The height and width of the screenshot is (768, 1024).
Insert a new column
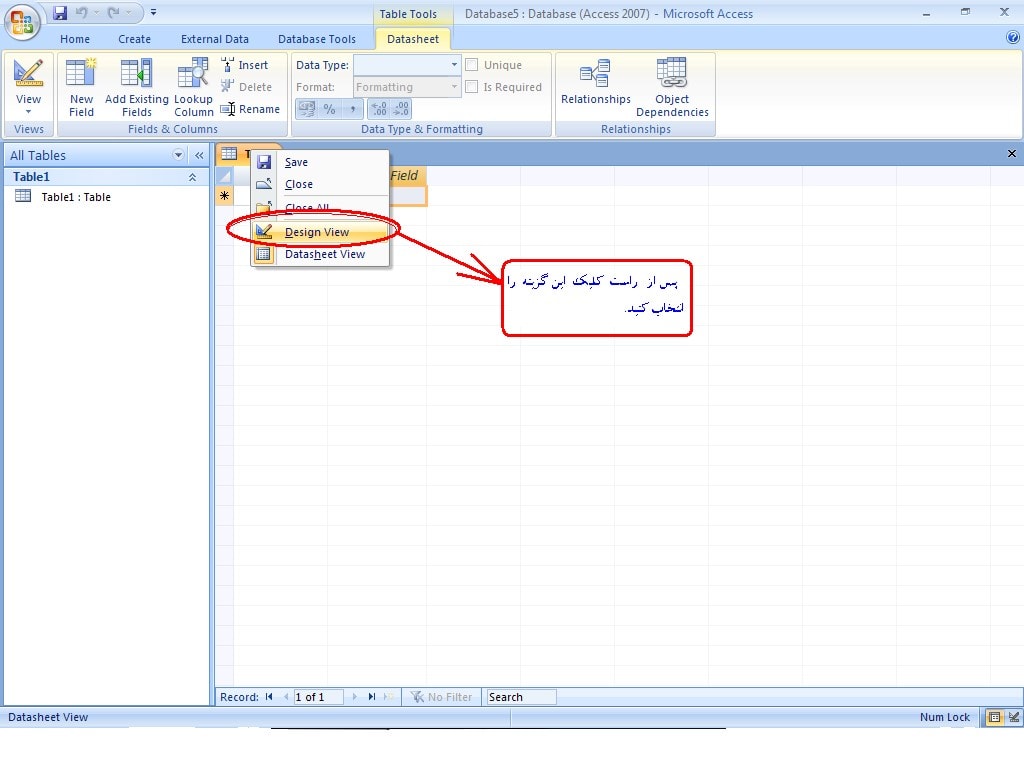245,65
